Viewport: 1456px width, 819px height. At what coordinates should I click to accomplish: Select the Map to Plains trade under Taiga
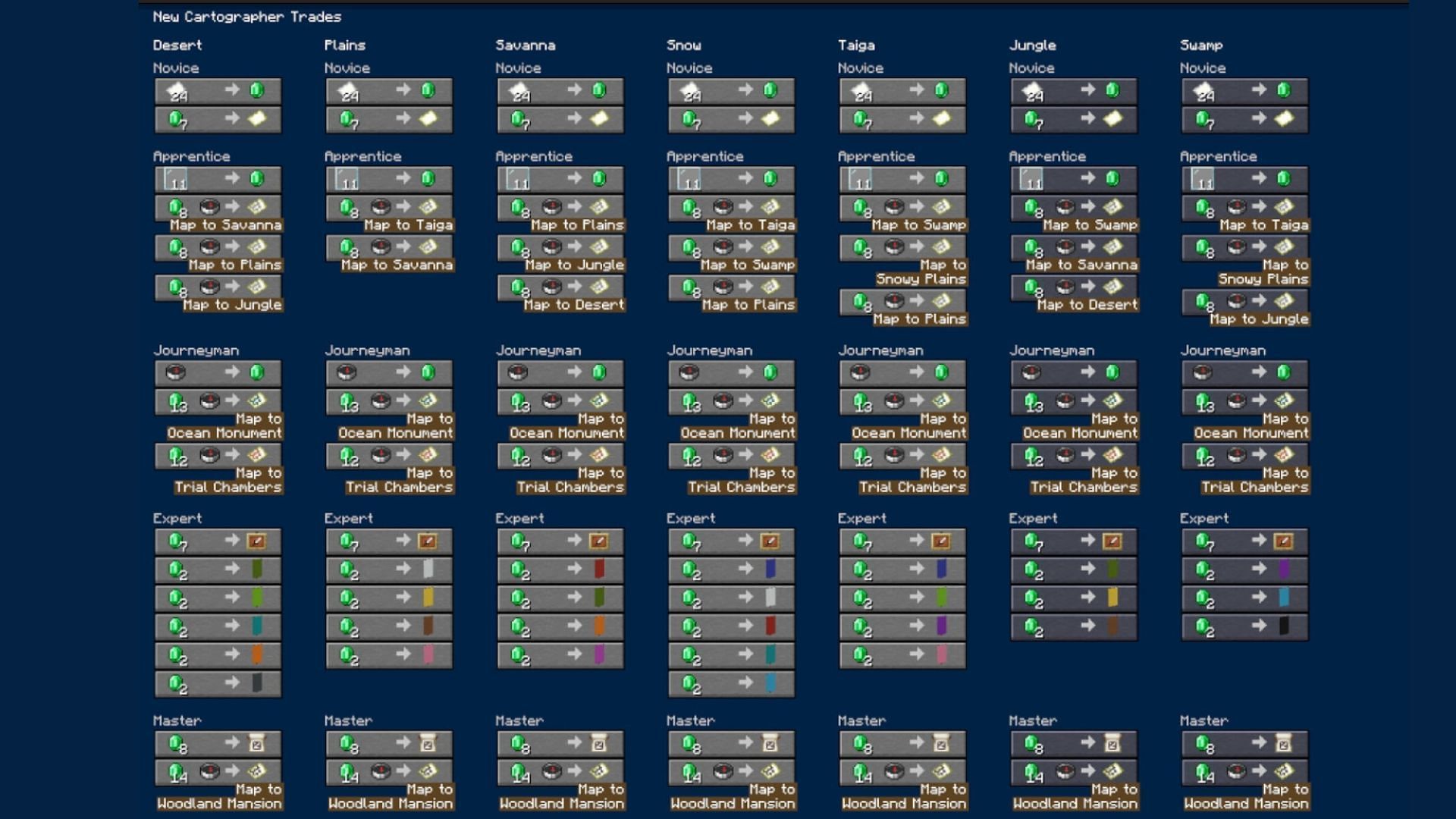point(903,301)
